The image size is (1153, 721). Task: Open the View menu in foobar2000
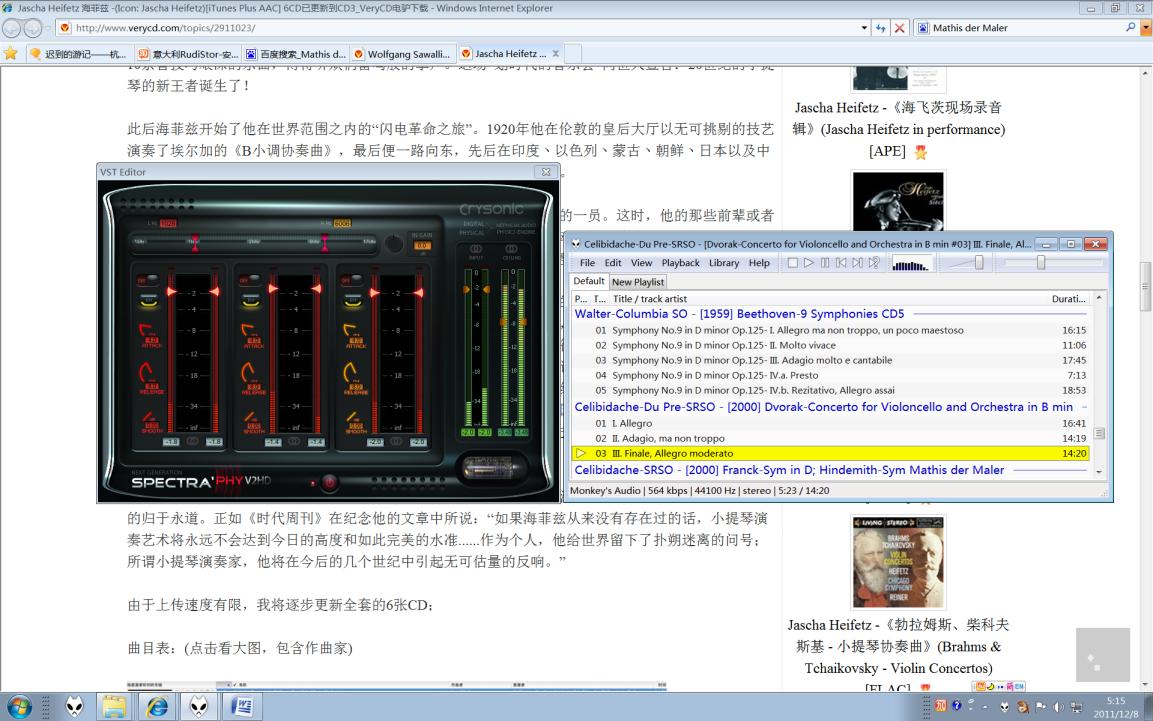(641, 263)
